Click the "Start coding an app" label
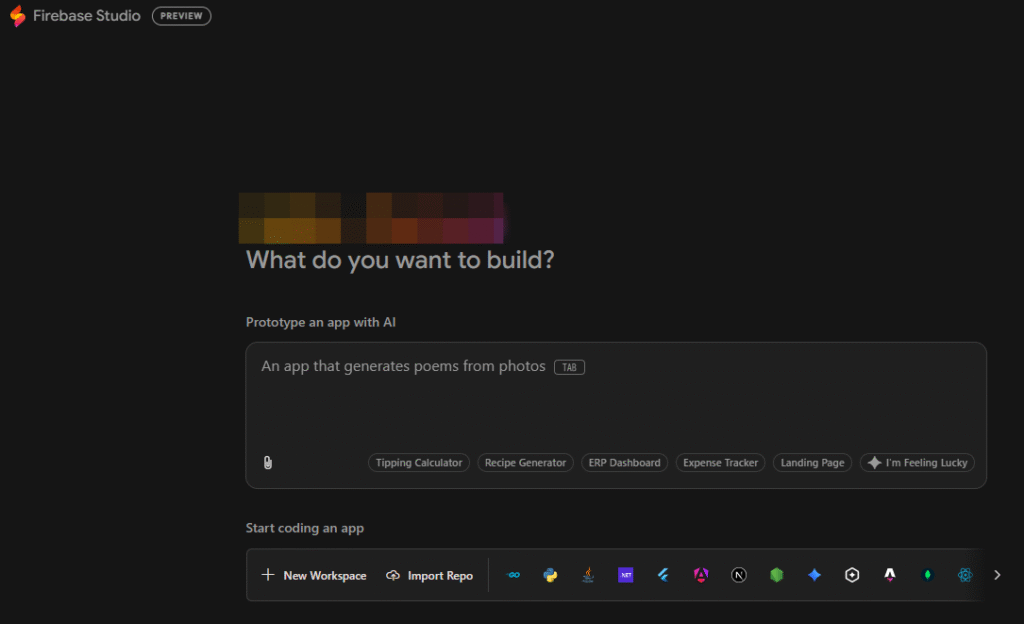The height and width of the screenshot is (624, 1024). (305, 528)
